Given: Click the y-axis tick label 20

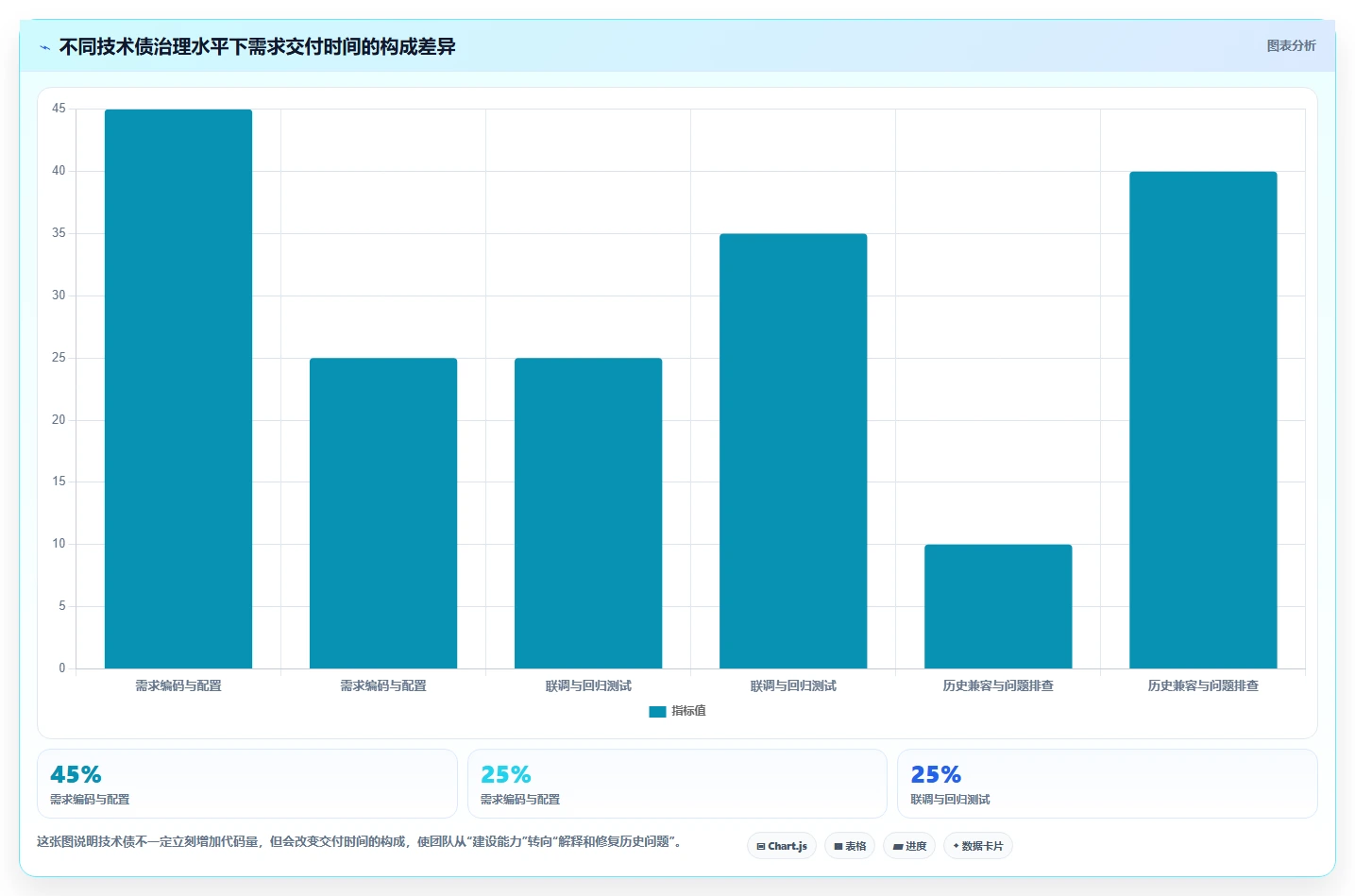Looking at the screenshot, I should pyautogui.click(x=59, y=420).
